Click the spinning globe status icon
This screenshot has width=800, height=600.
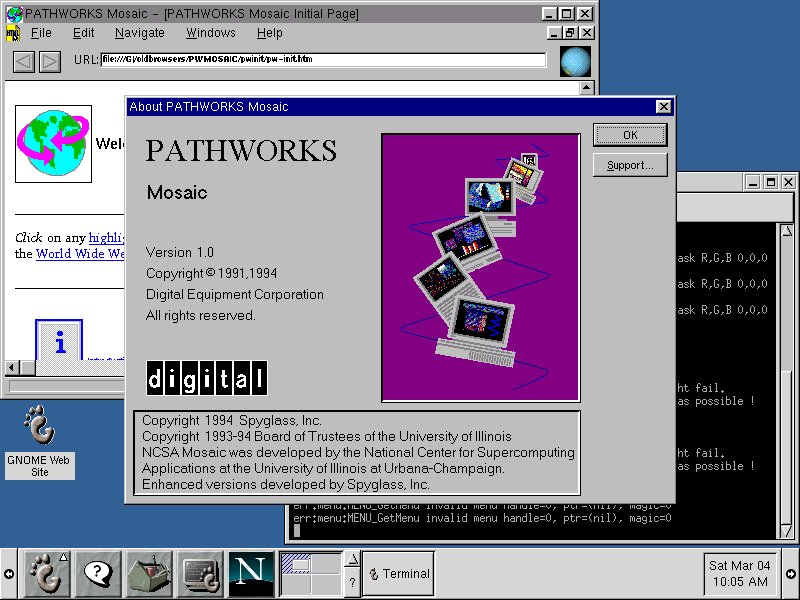pyautogui.click(x=575, y=61)
